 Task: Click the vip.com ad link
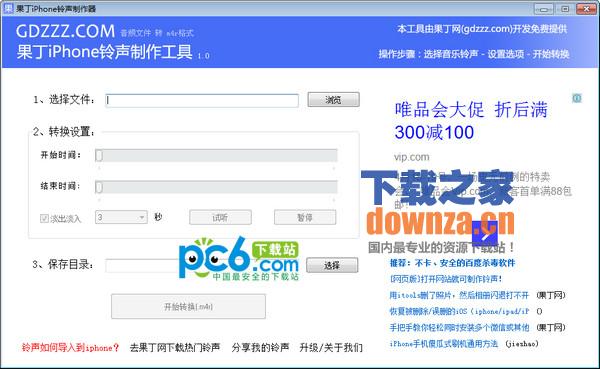[412, 157]
